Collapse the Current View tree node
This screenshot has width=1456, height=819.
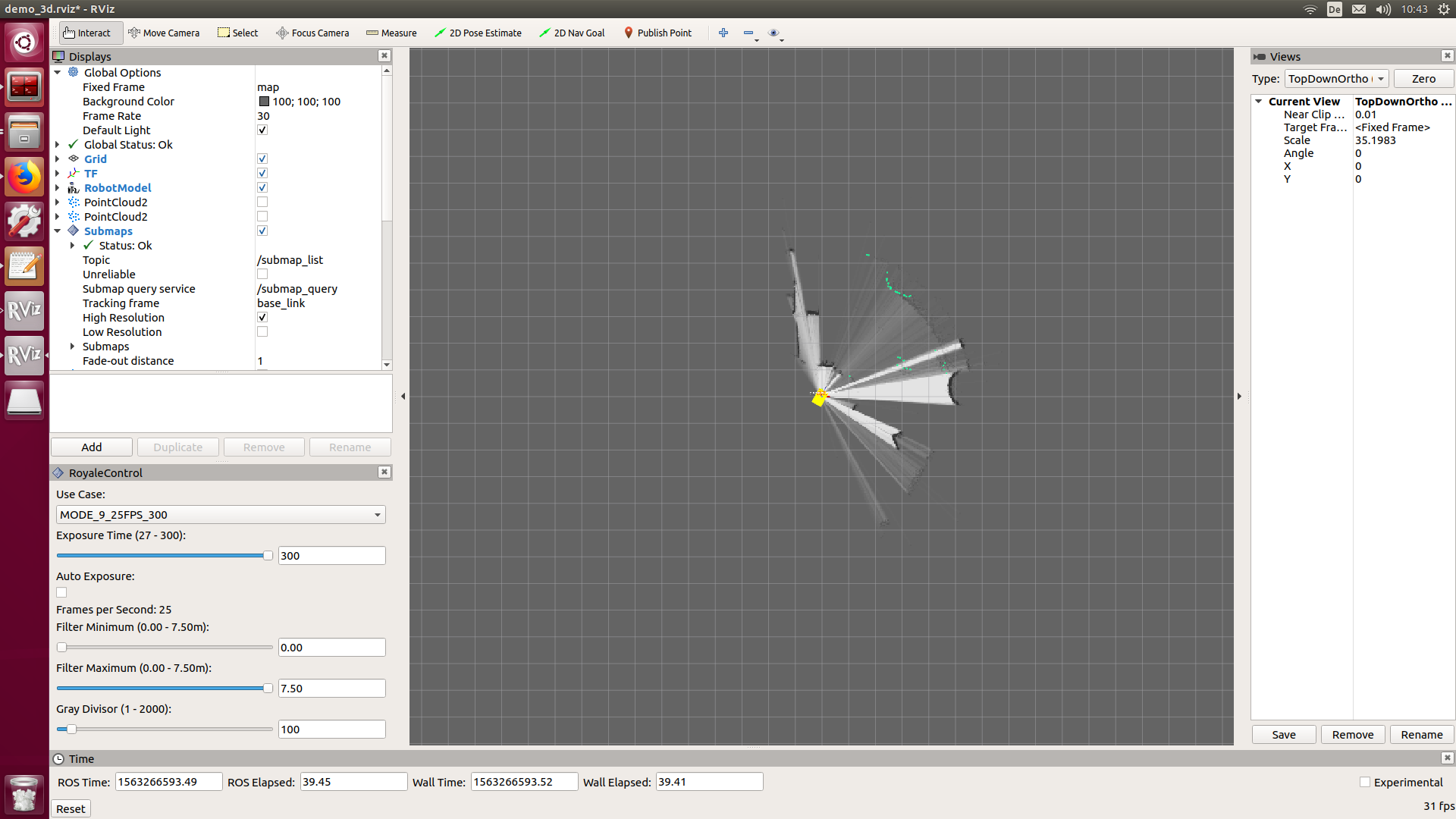[1259, 102]
